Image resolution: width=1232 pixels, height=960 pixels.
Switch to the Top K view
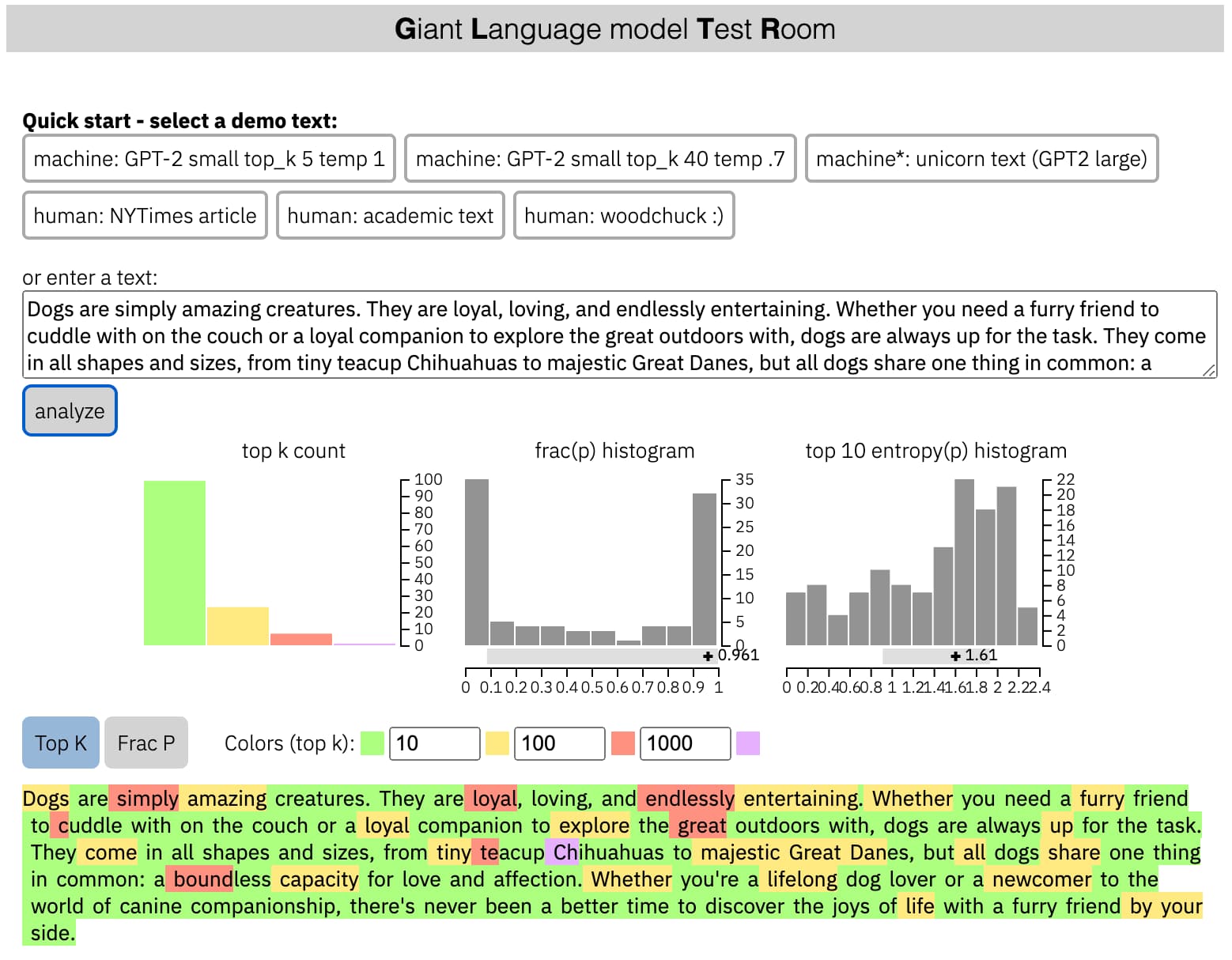(59, 743)
